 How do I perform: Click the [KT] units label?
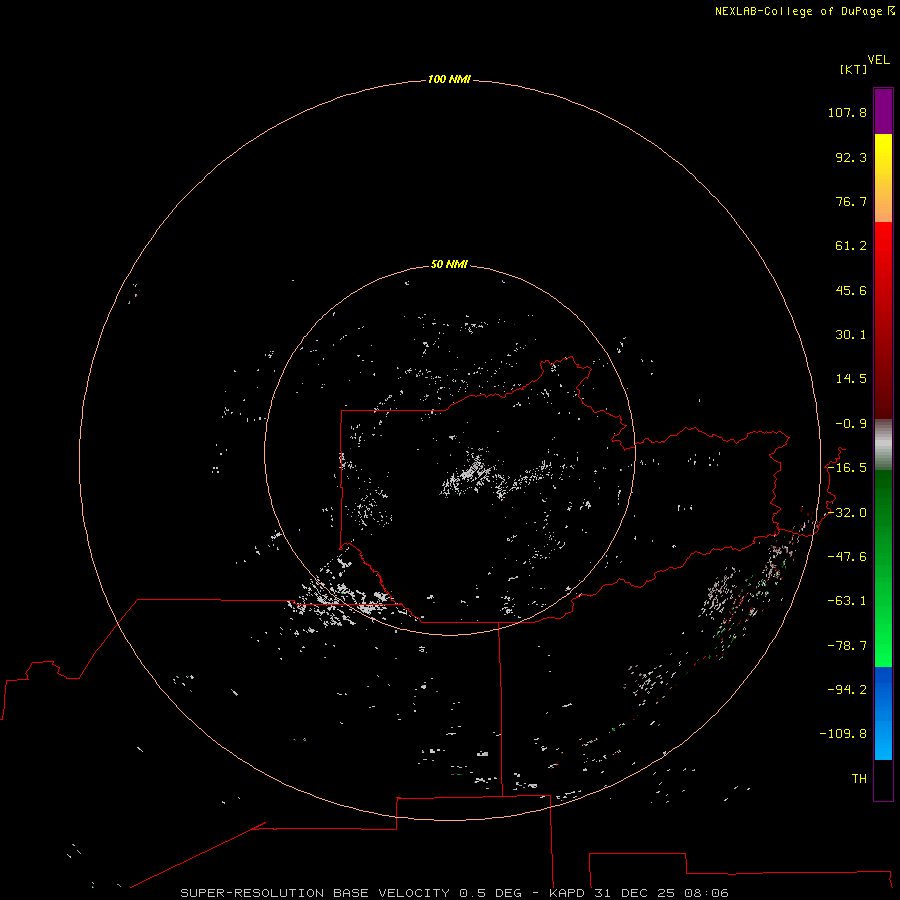(854, 69)
